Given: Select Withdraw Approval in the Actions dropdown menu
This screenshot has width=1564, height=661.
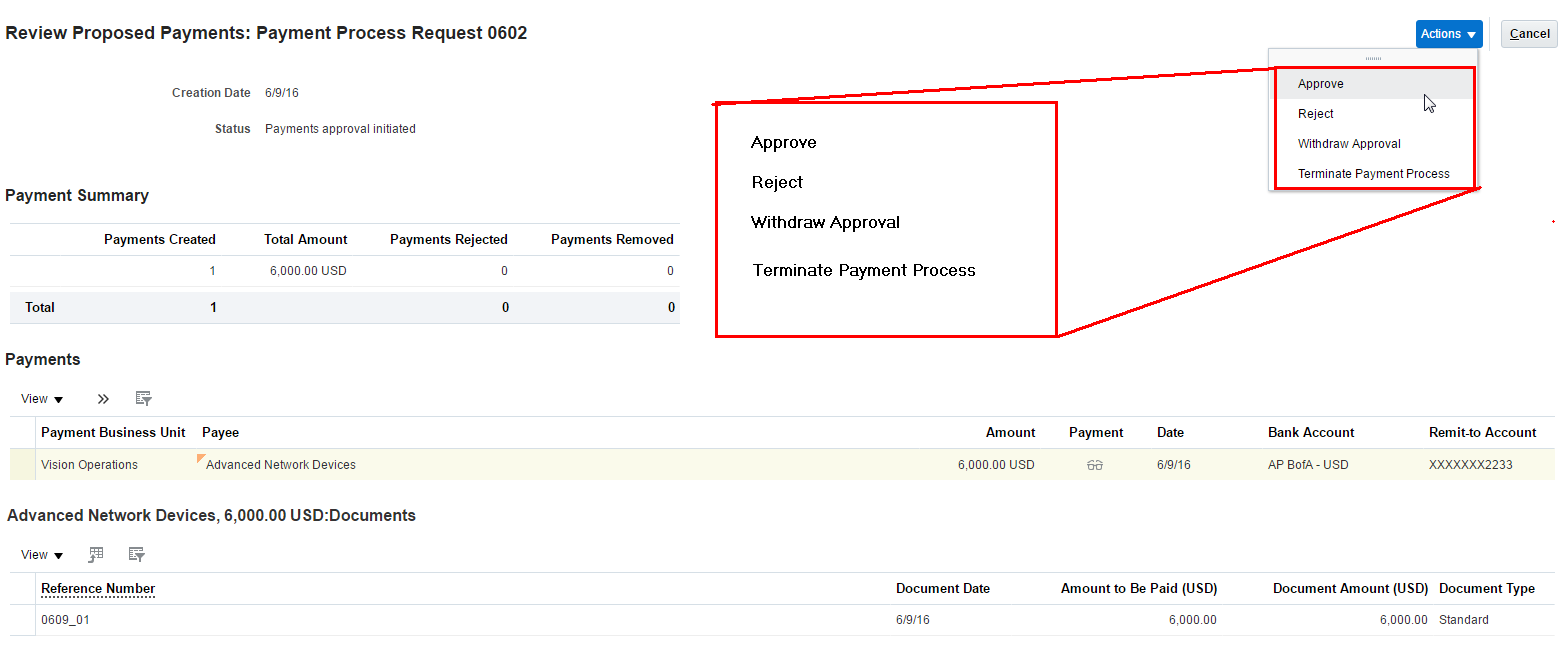Looking at the screenshot, I should (x=1374, y=144).
